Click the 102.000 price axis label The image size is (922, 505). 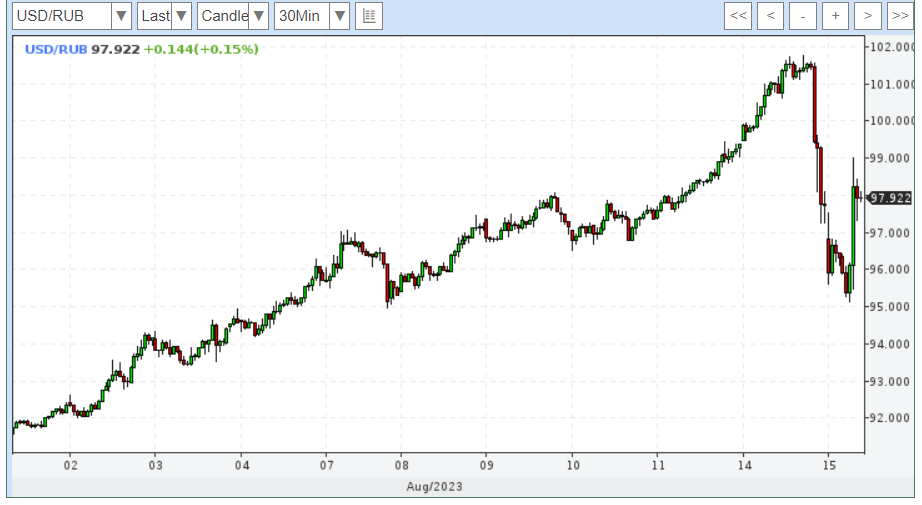click(x=893, y=47)
